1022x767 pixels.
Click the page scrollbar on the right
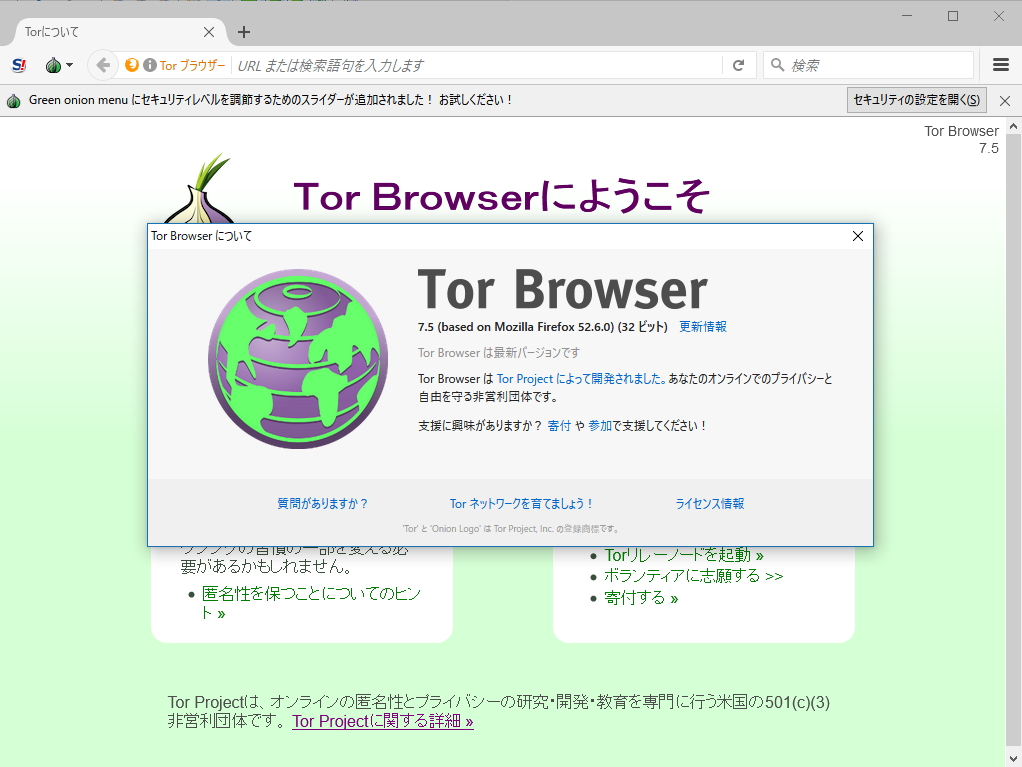(x=1014, y=400)
